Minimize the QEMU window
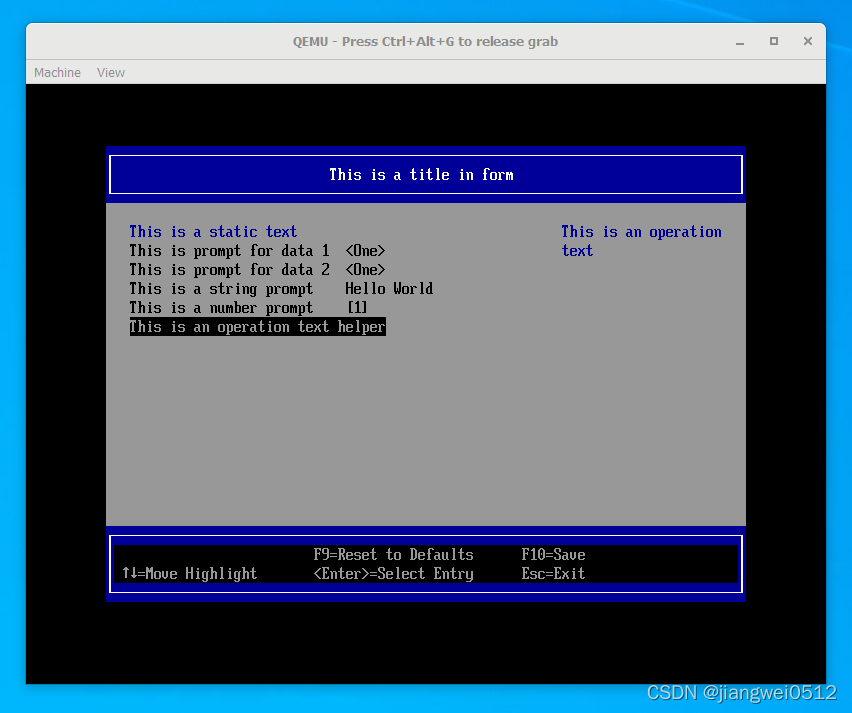Screen dimensions: 852x713 [x=741, y=42]
